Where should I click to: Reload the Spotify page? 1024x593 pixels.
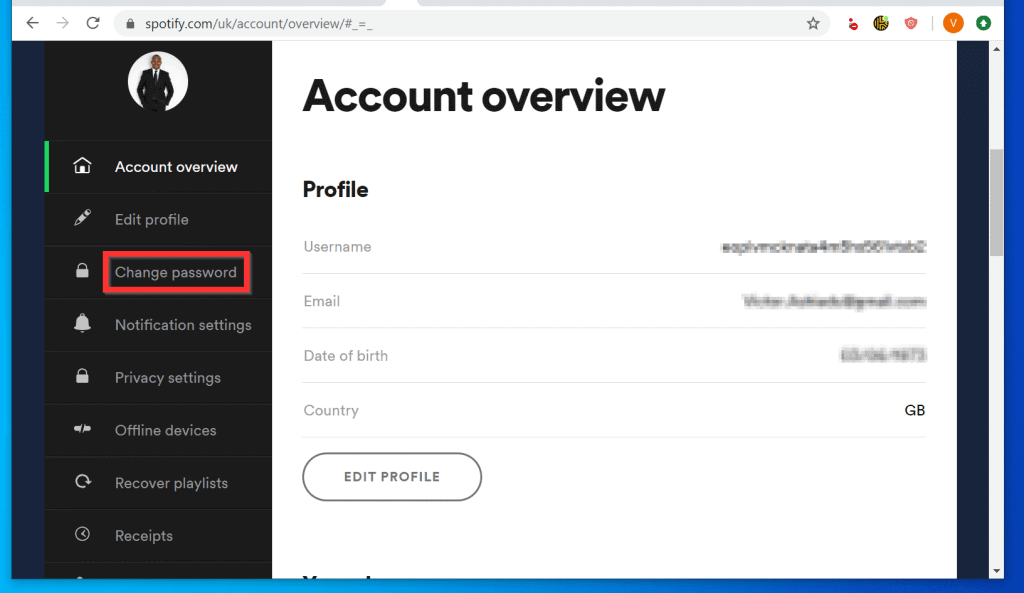(x=93, y=24)
